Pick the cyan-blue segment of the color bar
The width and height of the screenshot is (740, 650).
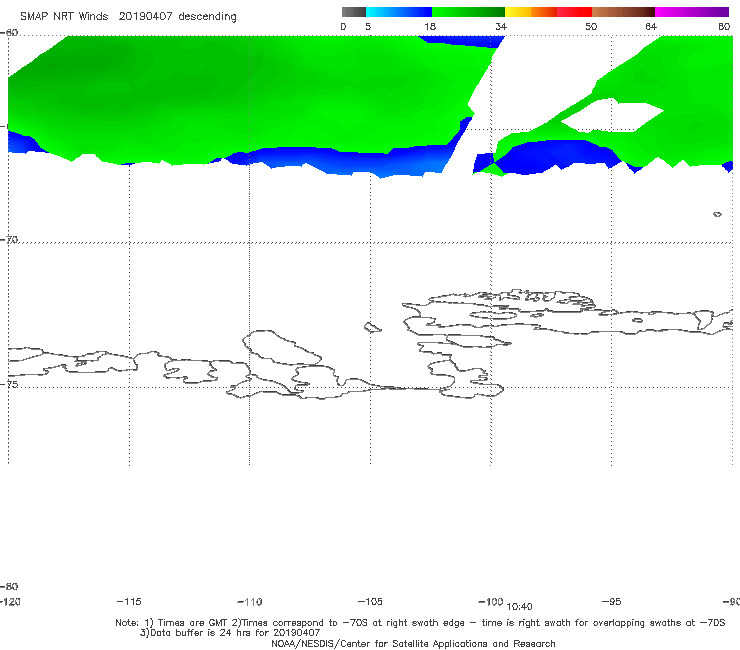[x=399, y=12]
